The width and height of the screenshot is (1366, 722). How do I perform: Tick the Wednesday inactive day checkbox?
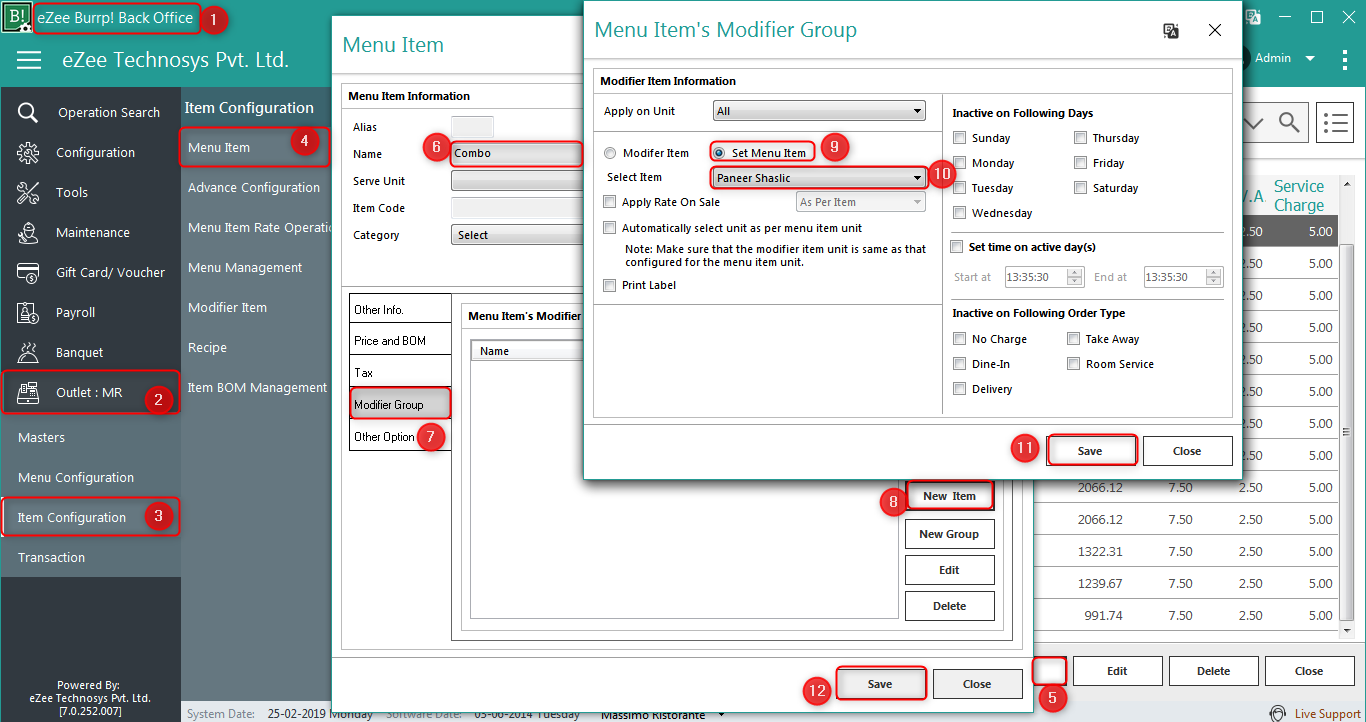960,213
